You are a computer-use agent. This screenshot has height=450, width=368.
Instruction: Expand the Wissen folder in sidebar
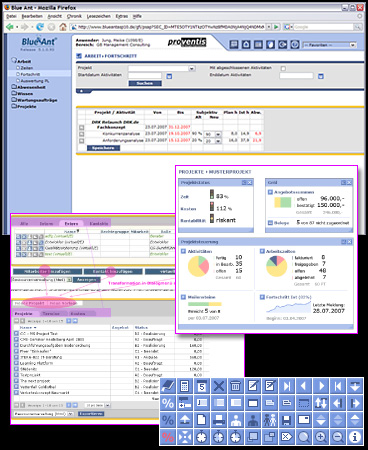pos(22,94)
